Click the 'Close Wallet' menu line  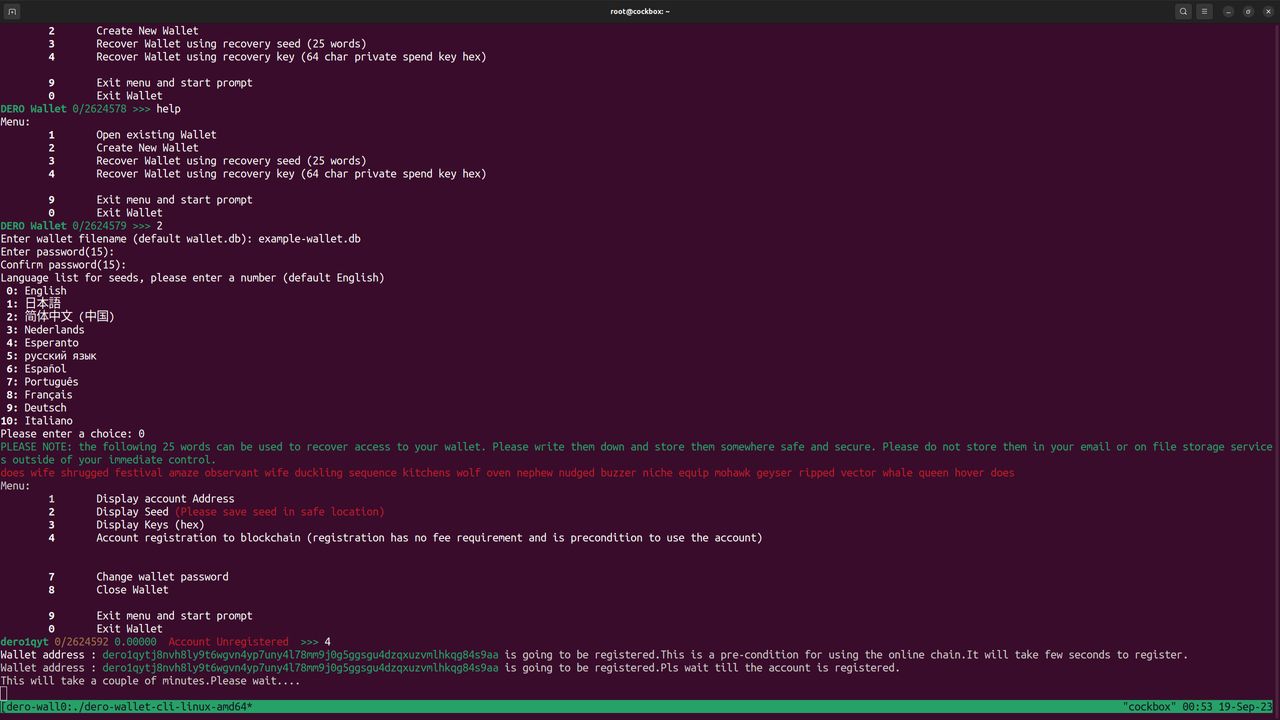108,589
